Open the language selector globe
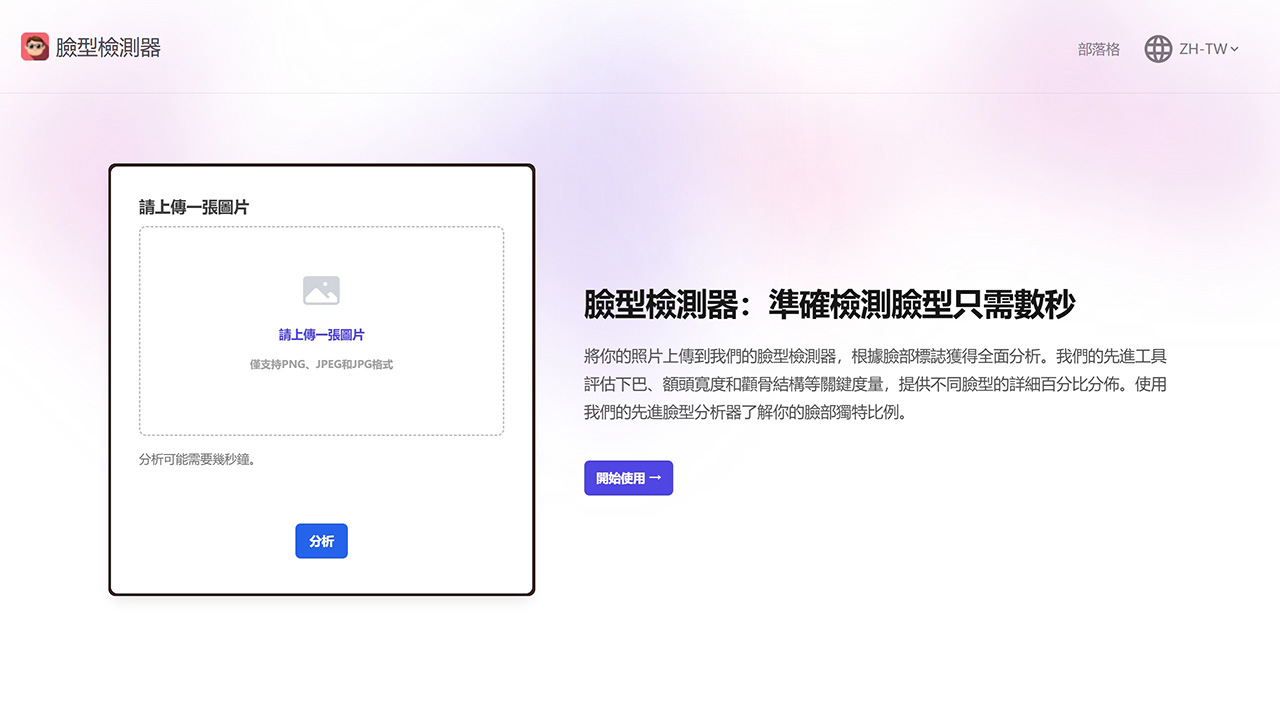This screenshot has height=702, width=1280. coord(1157,48)
